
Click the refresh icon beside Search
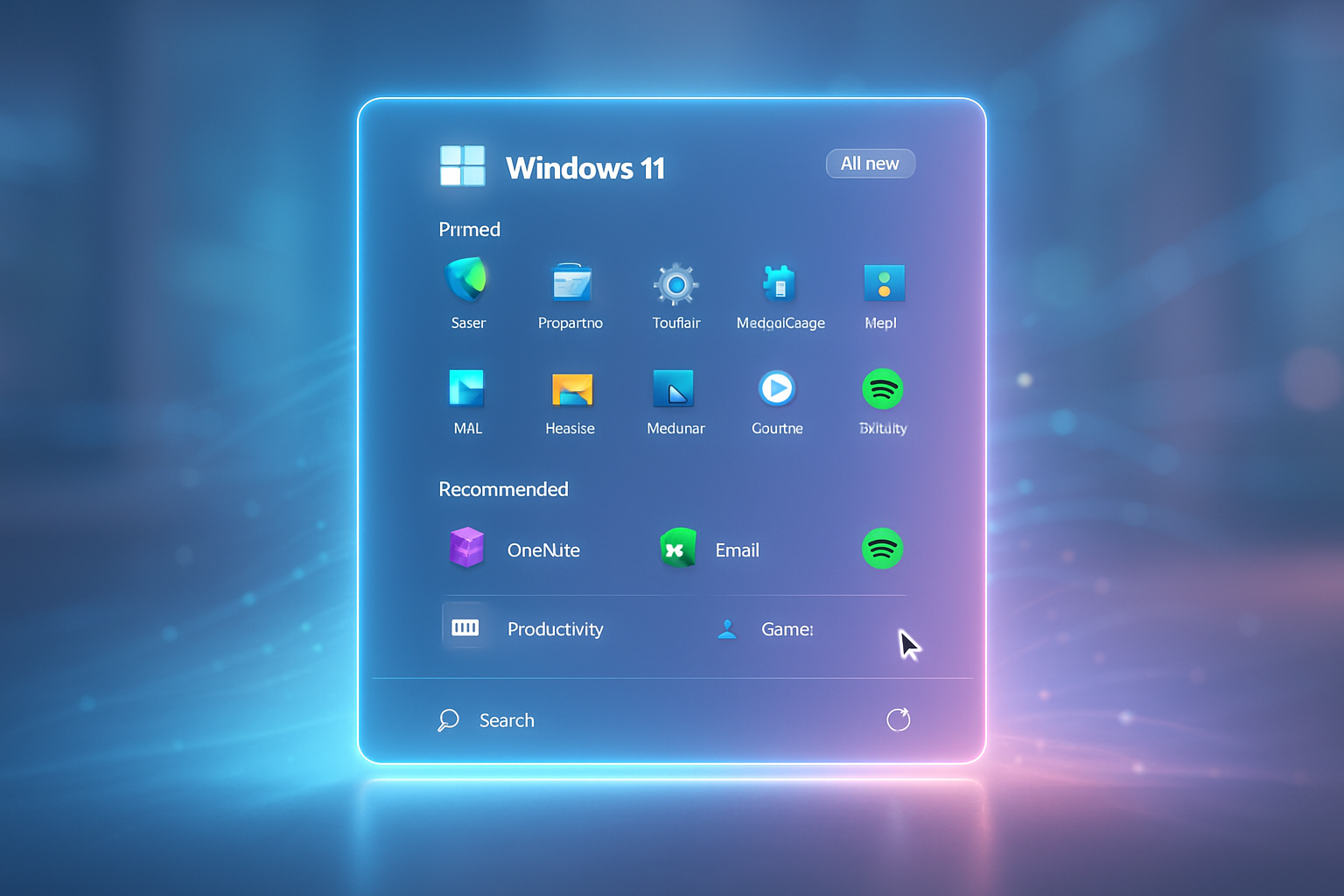tap(898, 719)
